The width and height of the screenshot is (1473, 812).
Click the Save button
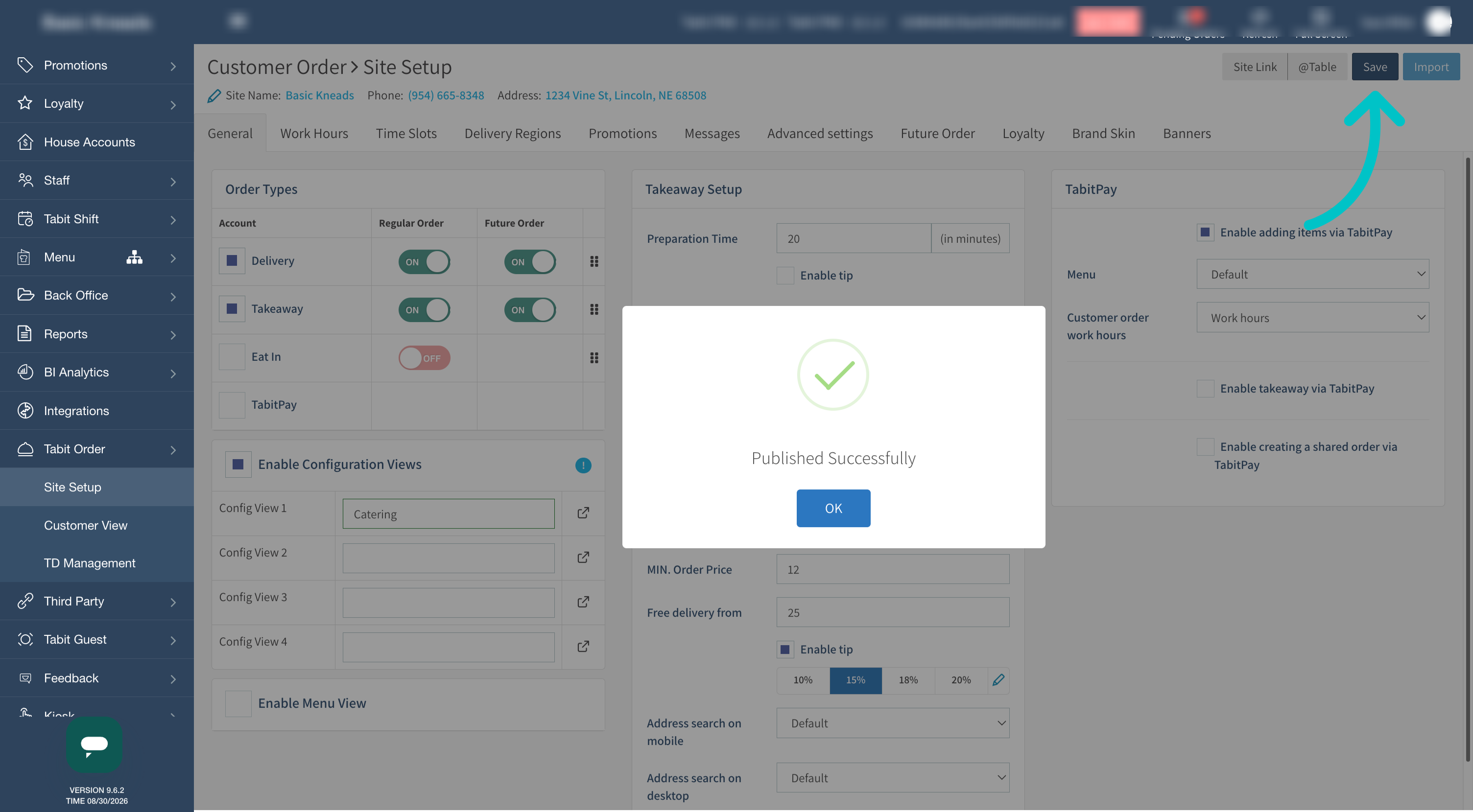tap(1375, 67)
